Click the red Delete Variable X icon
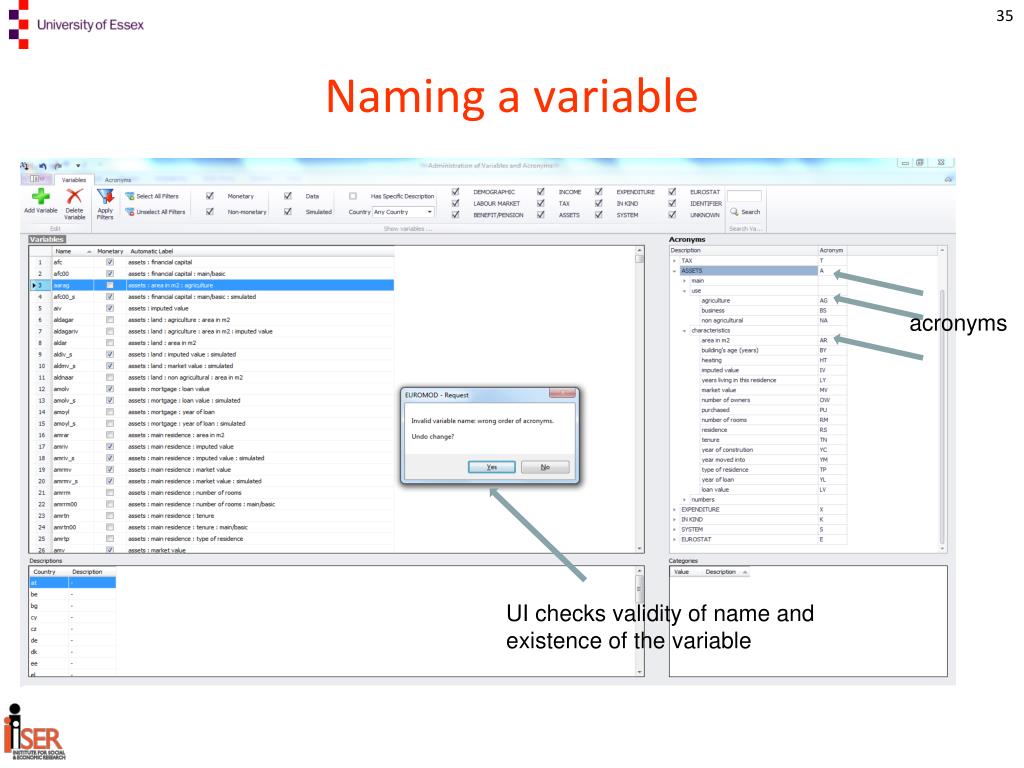Image resolution: width=1024 pixels, height=768 pixels. coord(74,196)
